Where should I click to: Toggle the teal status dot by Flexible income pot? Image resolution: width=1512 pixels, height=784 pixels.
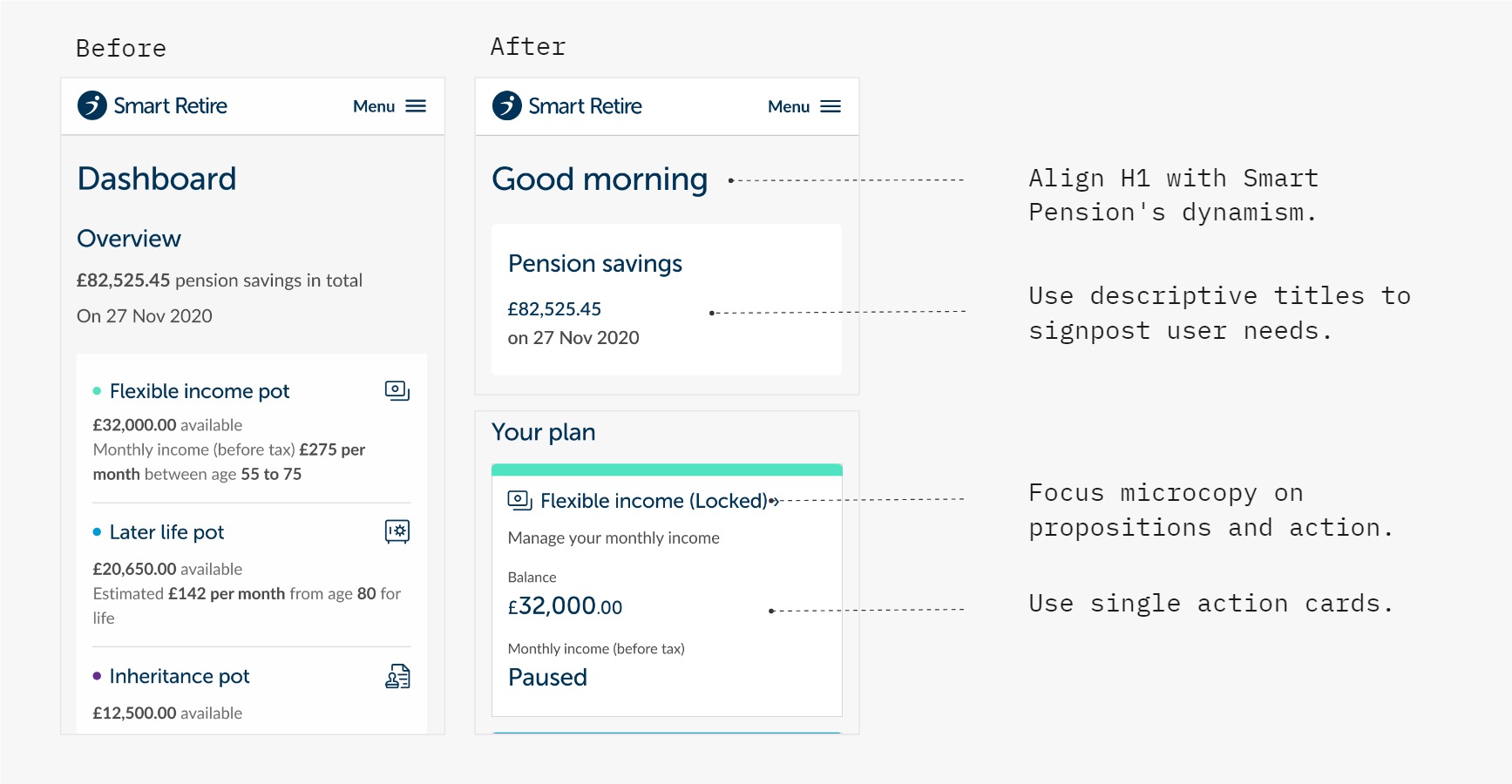click(x=98, y=391)
